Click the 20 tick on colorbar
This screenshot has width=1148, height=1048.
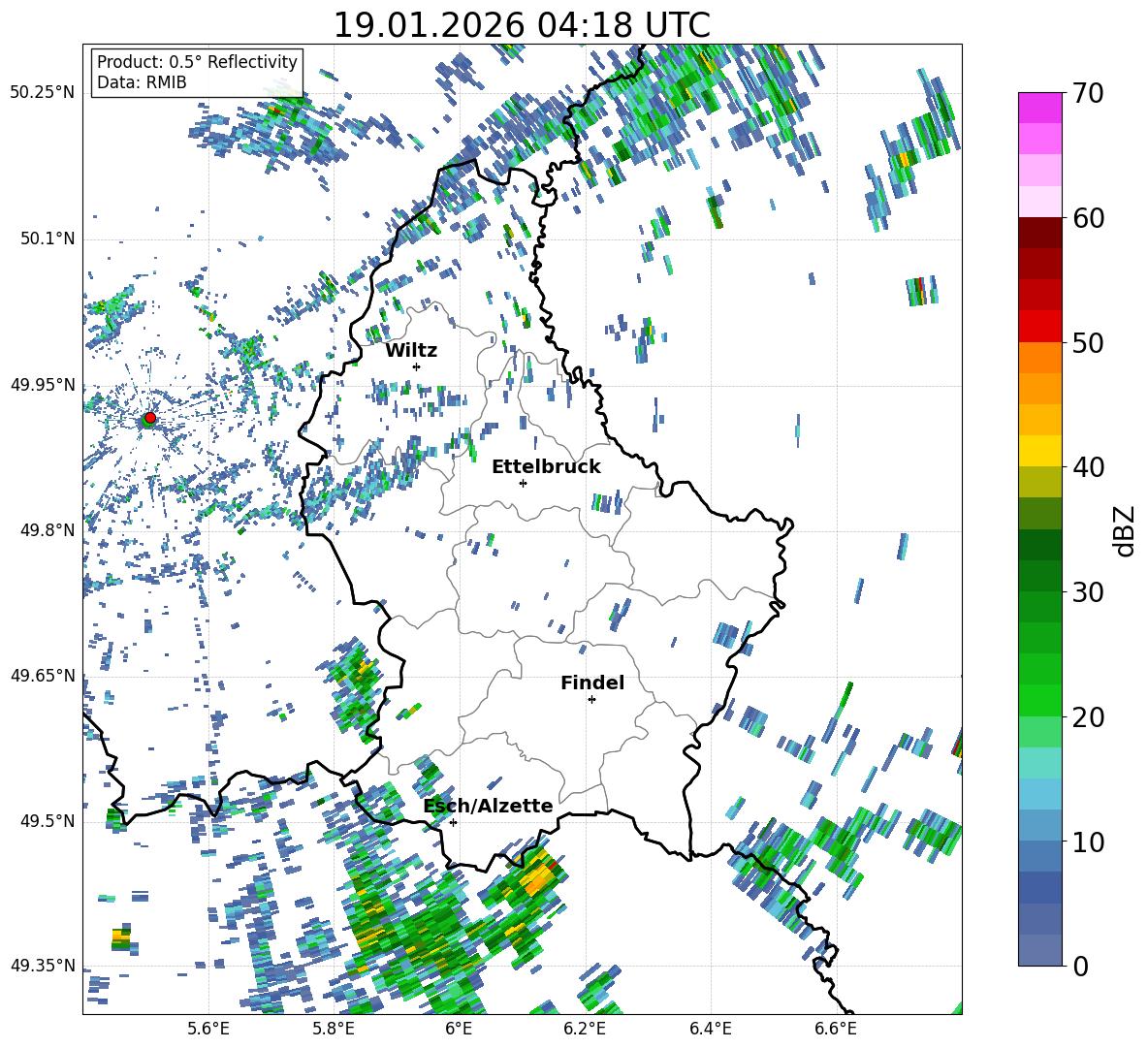click(x=1088, y=717)
